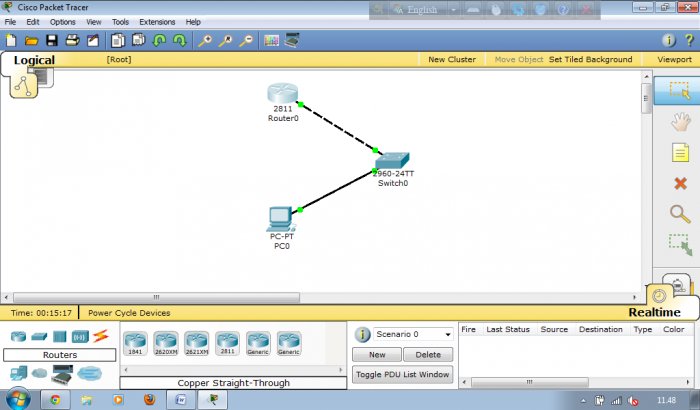Open network information via i icon

point(668,41)
